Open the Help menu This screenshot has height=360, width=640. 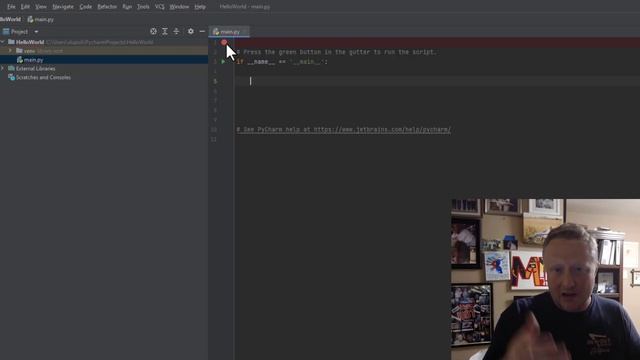point(200,7)
